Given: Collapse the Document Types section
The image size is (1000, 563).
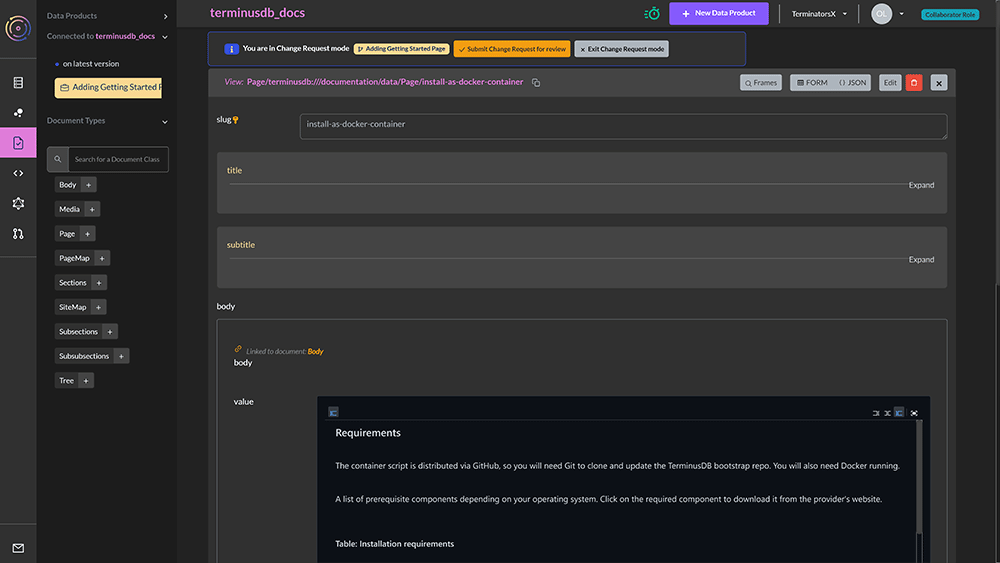Looking at the screenshot, I should point(165,122).
